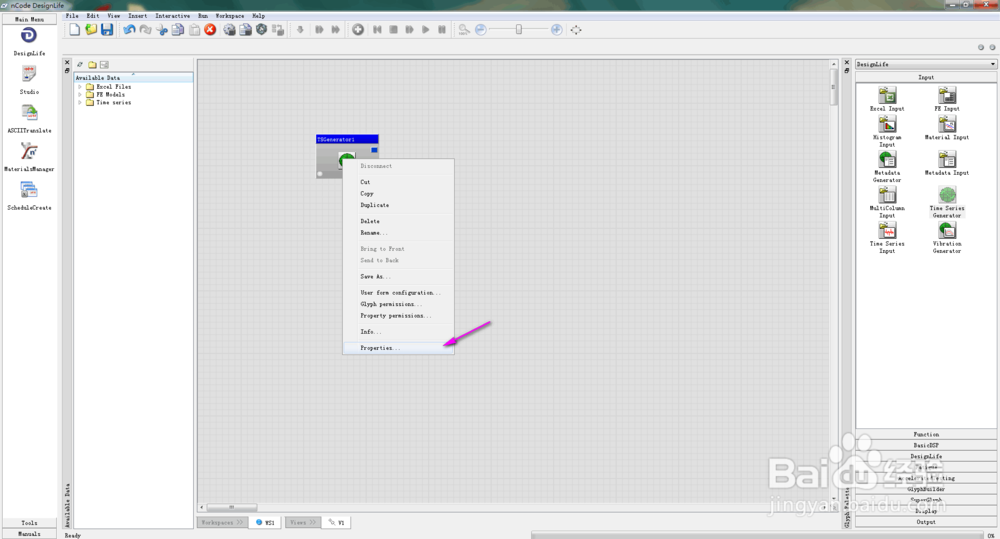Switch to the V1 view tab
1000x539 pixels.
click(x=337, y=522)
